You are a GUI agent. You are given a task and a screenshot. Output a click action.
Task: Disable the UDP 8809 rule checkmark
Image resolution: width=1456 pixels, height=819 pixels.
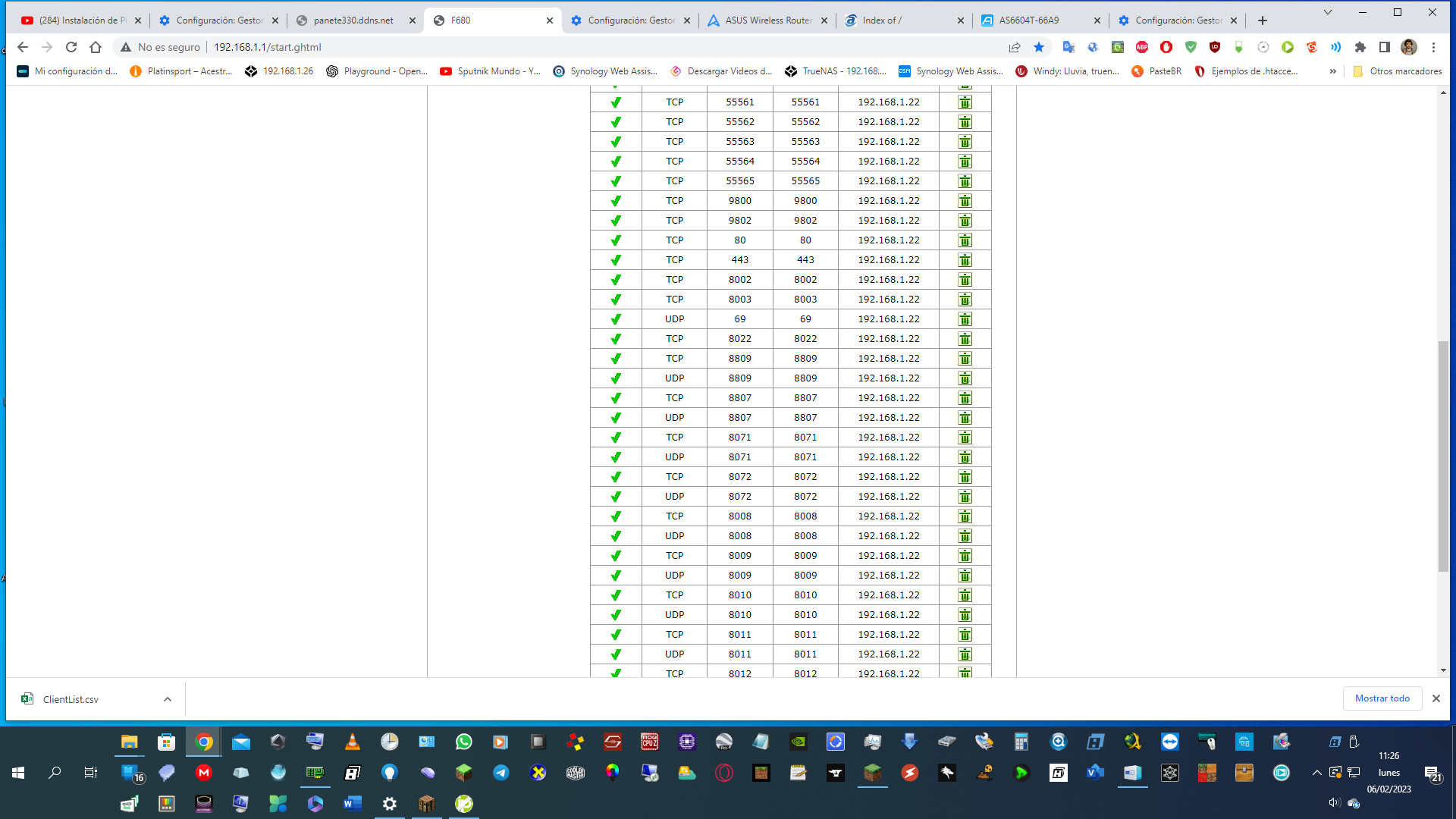(x=616, y=378)
